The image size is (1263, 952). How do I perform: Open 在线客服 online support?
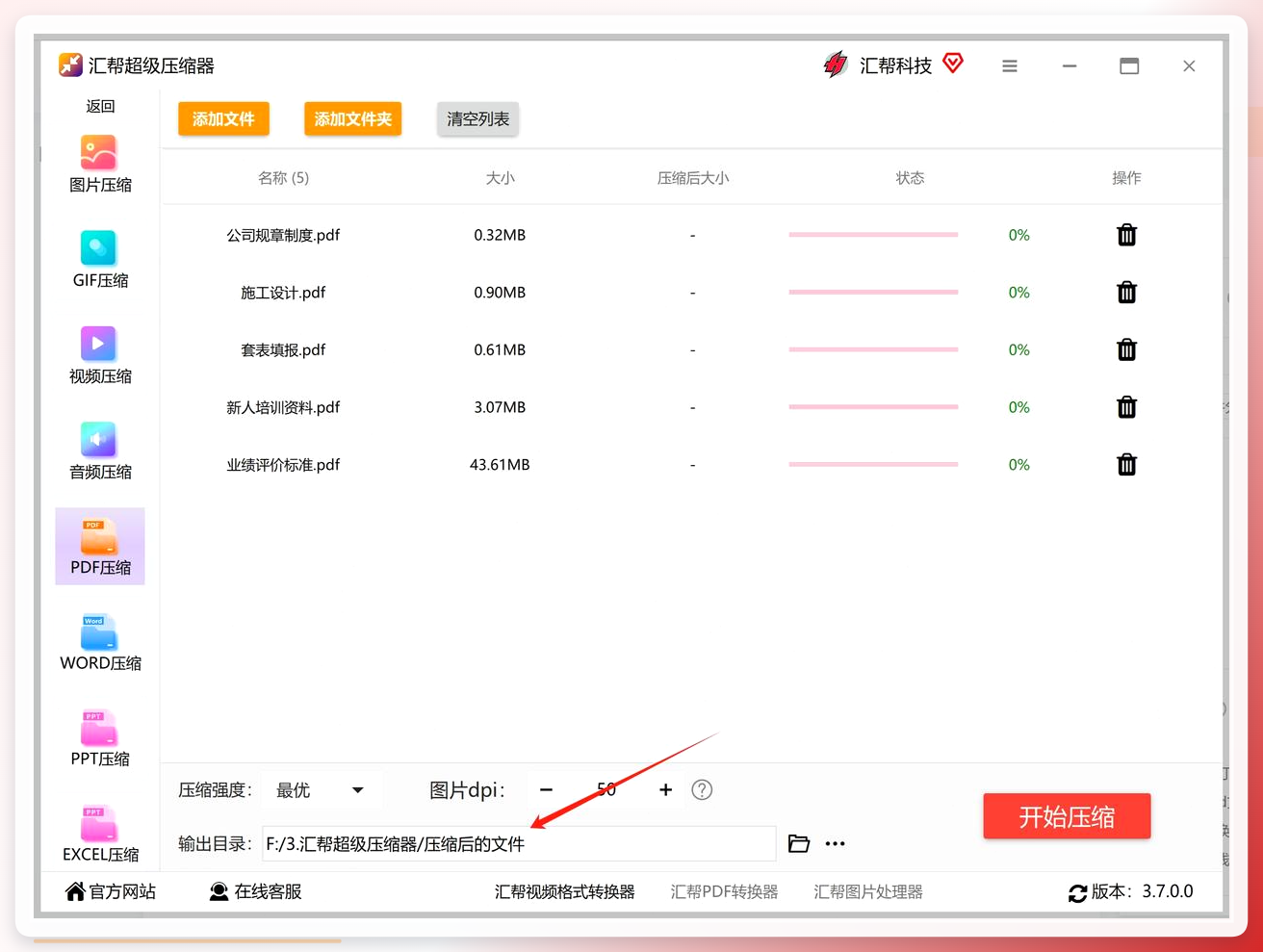[256, 892]
